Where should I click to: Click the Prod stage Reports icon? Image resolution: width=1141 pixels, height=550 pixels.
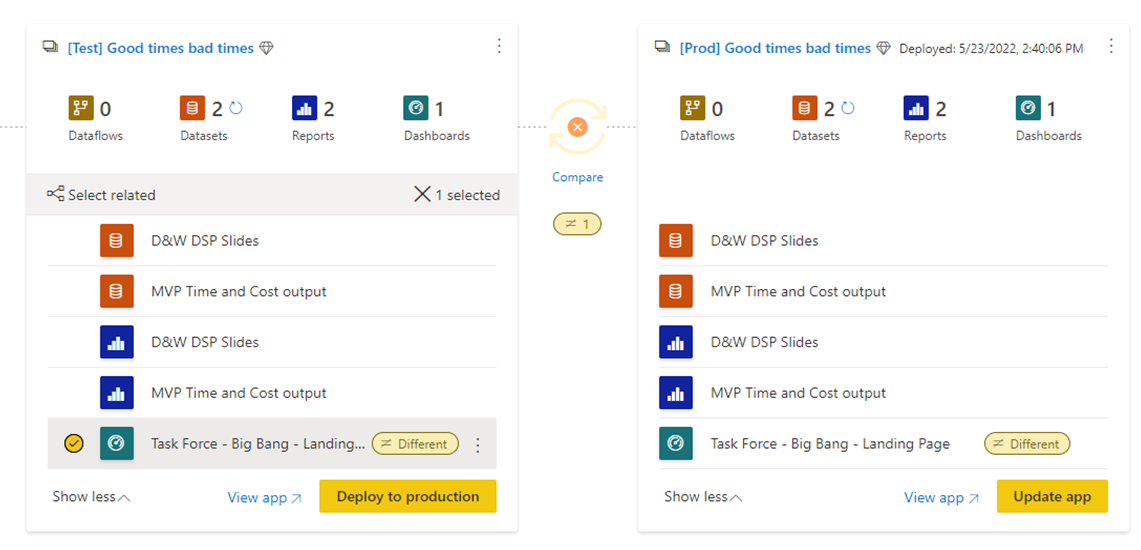coord(916,108)
